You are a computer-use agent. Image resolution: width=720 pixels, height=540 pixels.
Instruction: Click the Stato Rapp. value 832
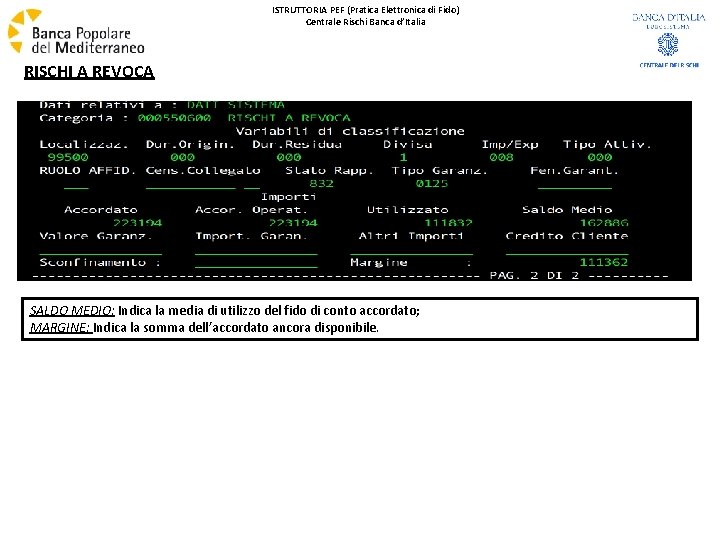[321, 184]
